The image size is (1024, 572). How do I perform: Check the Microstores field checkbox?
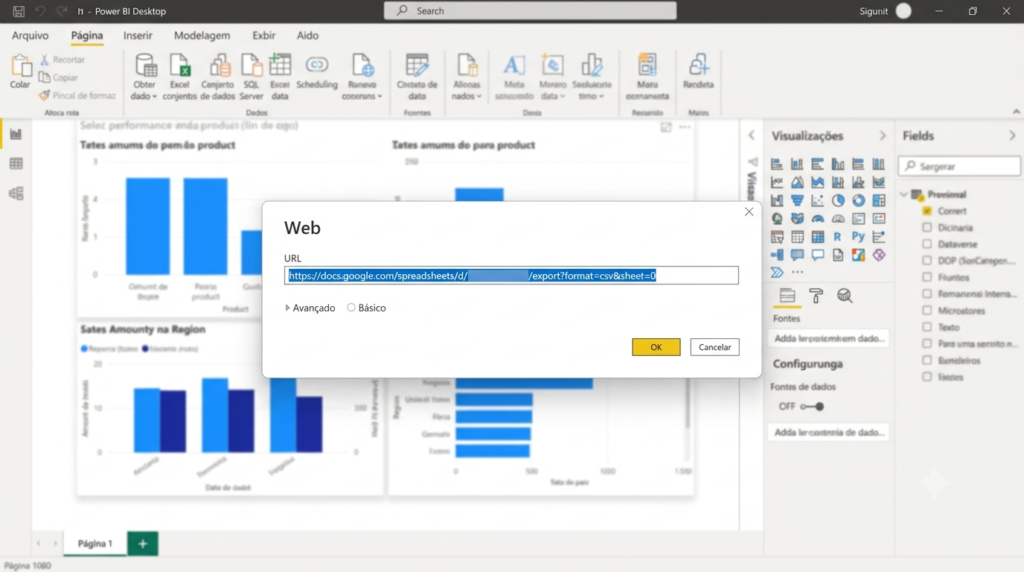point(927,310)
